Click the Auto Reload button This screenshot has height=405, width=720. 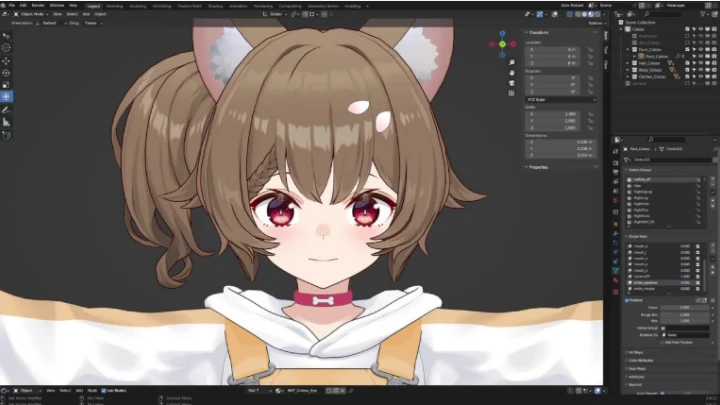tap(572, 6)
